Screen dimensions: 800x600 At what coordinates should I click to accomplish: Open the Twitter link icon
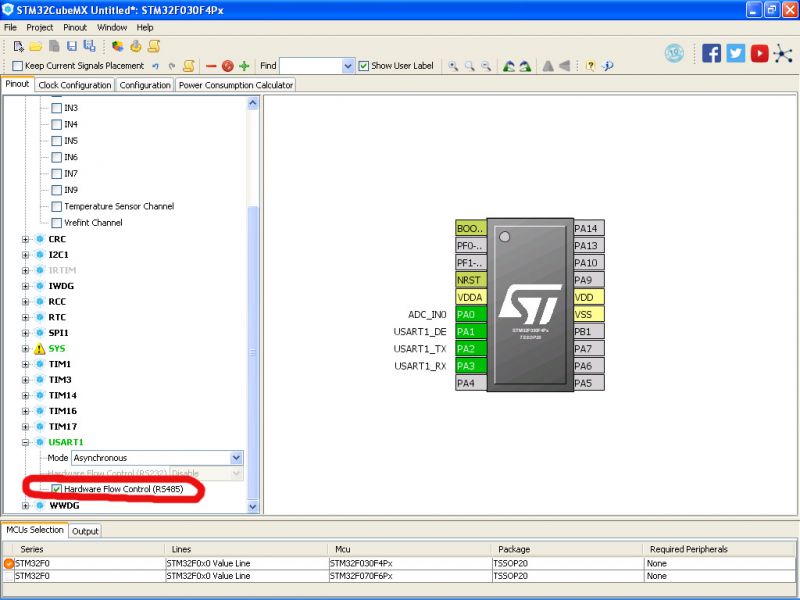(736, 54)
